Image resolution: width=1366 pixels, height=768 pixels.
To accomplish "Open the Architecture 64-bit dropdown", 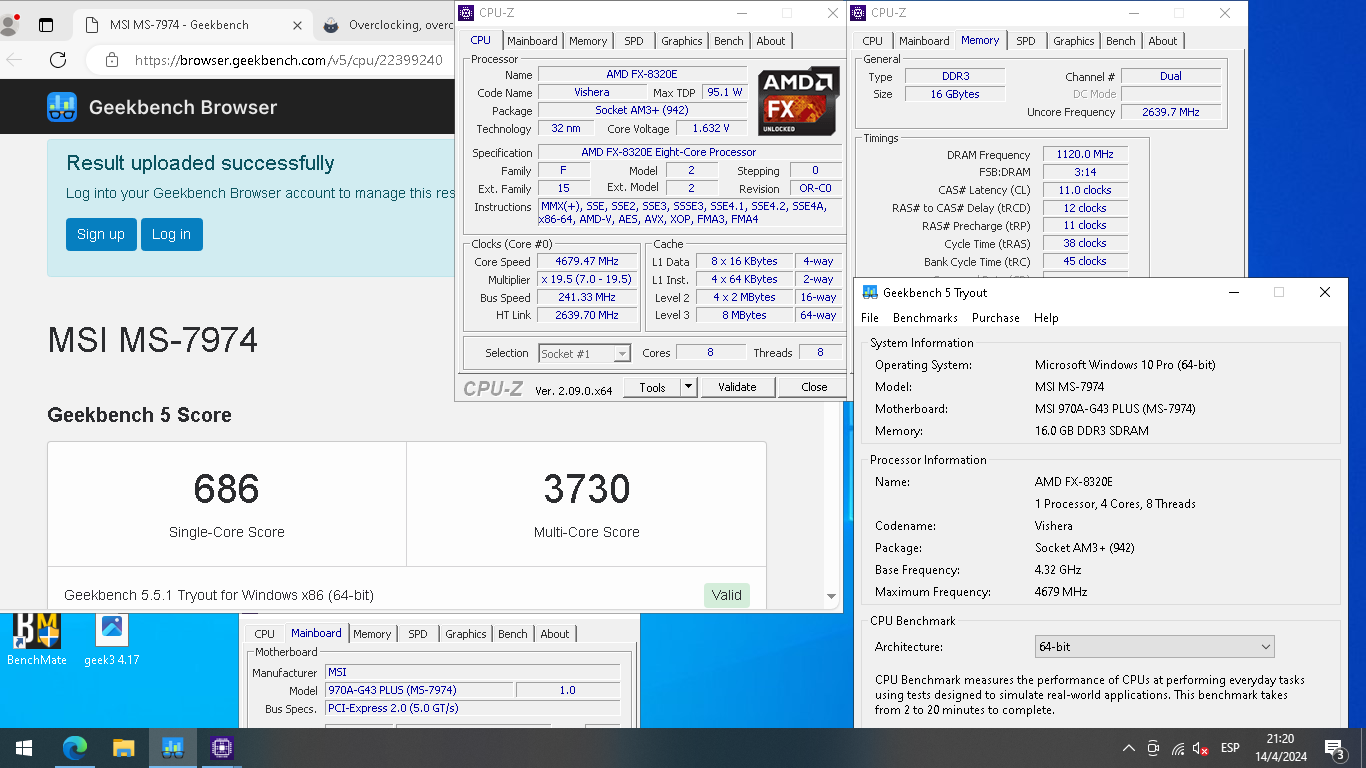I will (1154, 647).
